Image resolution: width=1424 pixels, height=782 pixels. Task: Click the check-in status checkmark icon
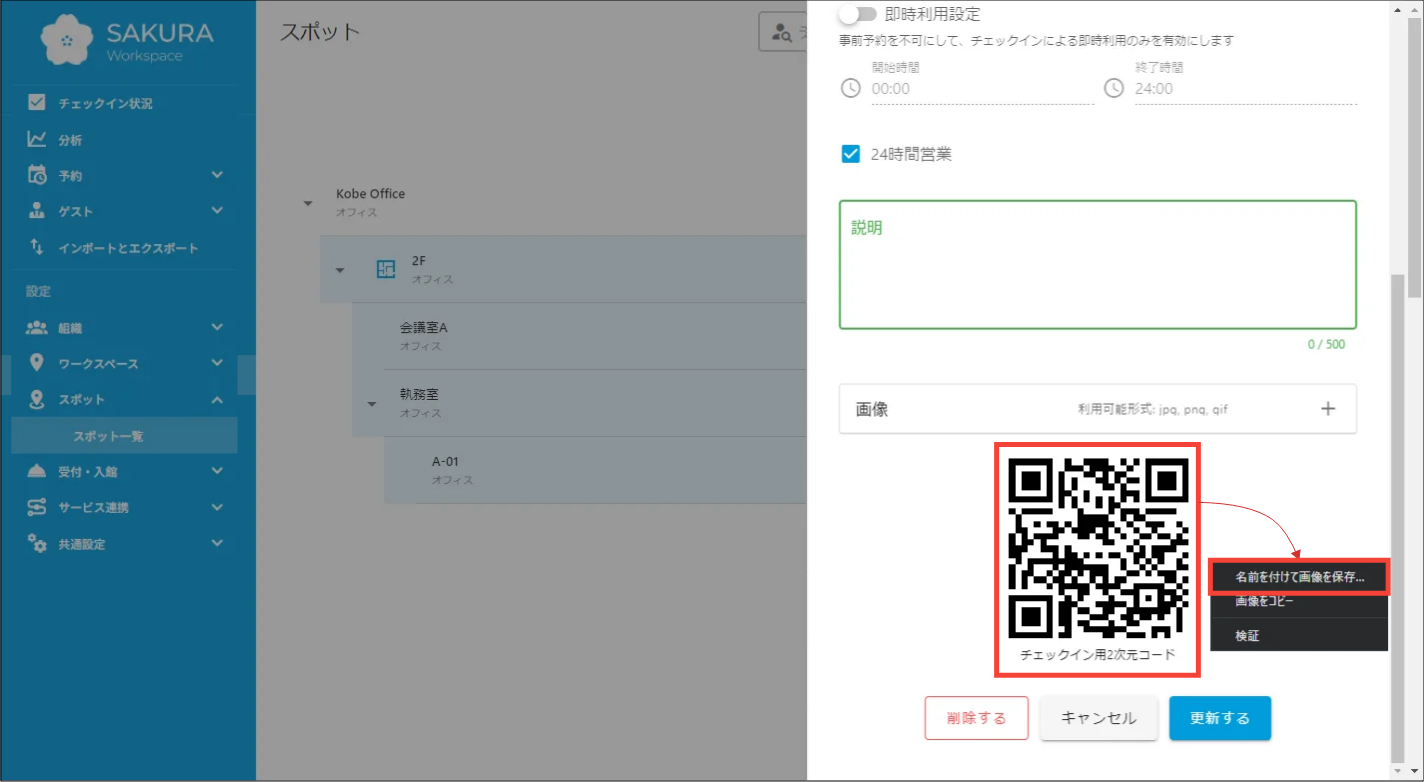[37, 102]
